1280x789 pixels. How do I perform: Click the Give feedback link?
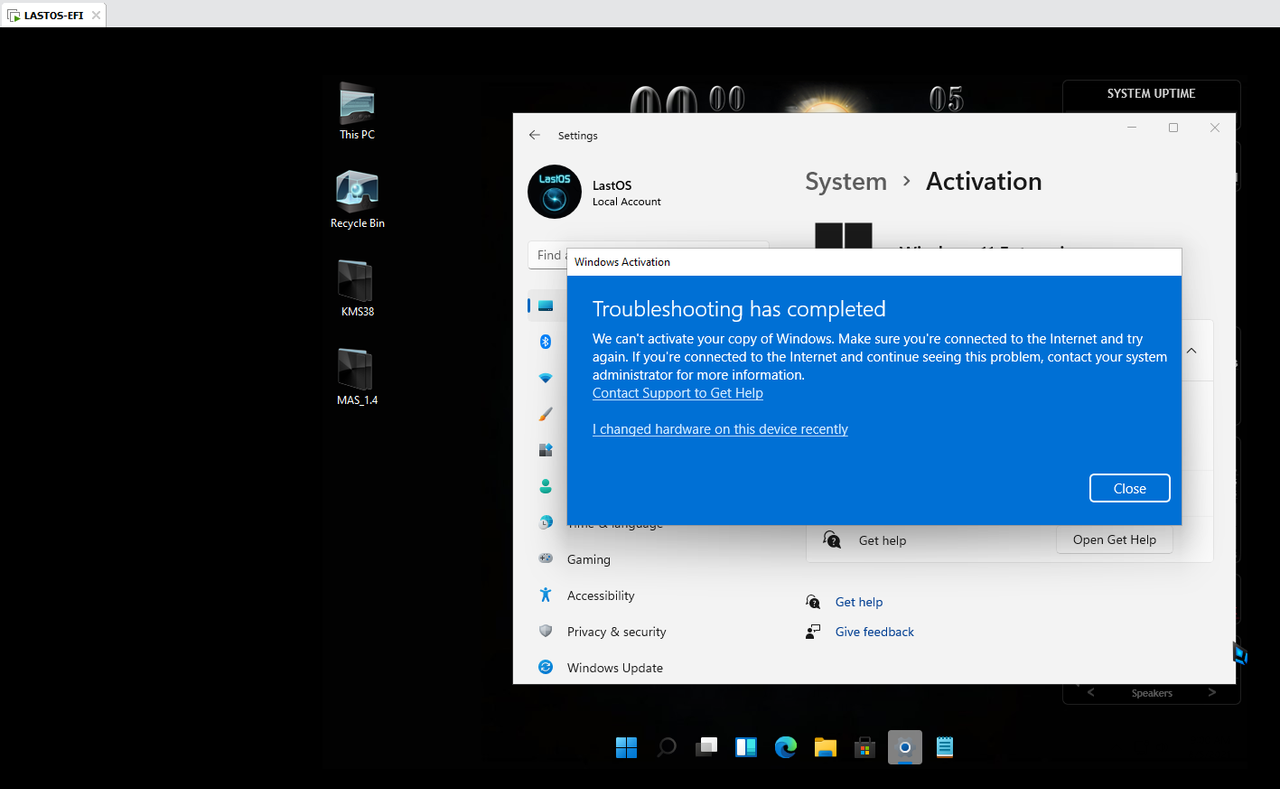coord(874,632)
